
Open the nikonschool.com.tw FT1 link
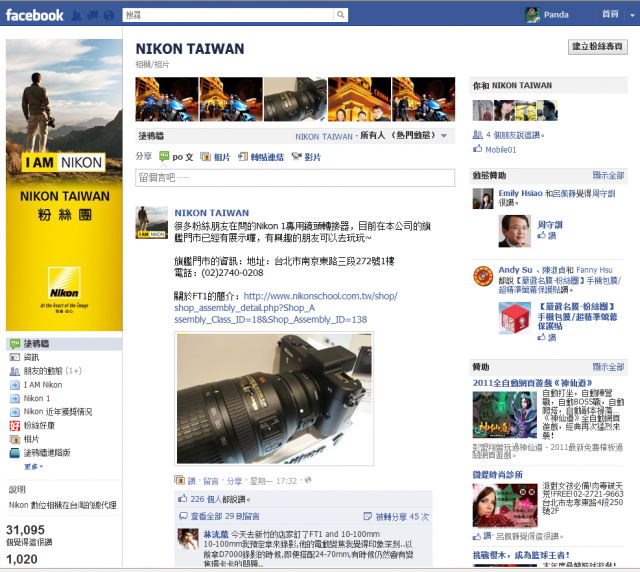286,307
